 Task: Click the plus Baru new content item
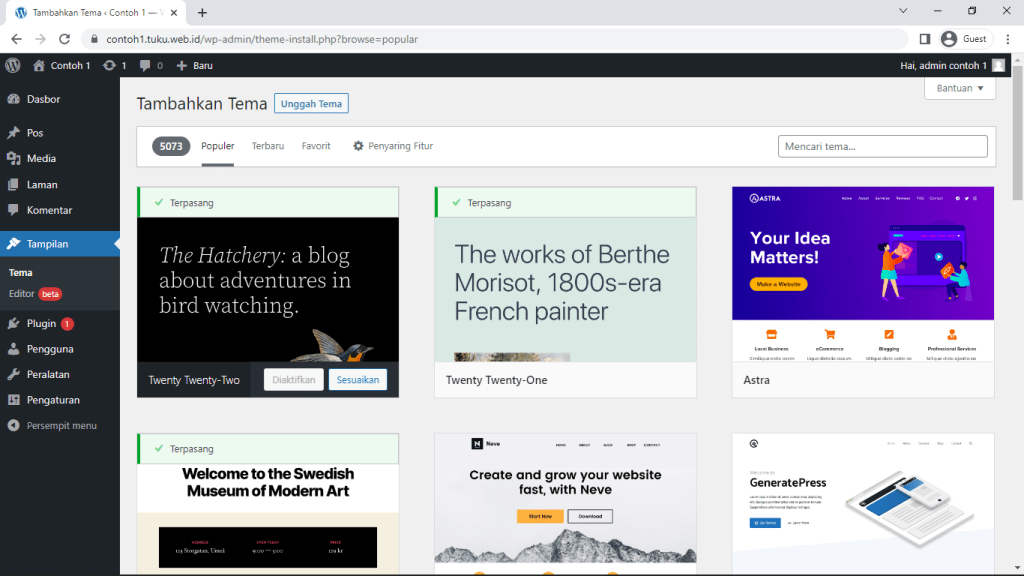point(195,65)
